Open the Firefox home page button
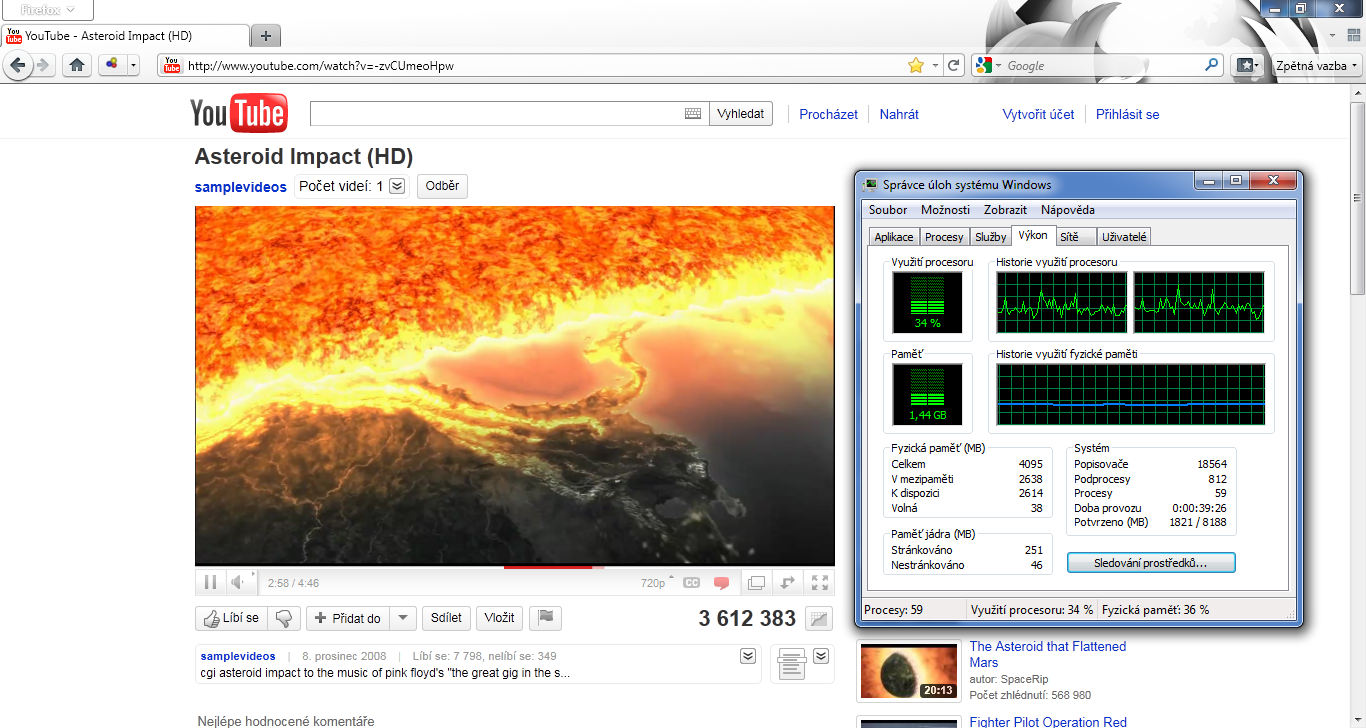This screenshot has height=728, width=1366. coord(77,65)
